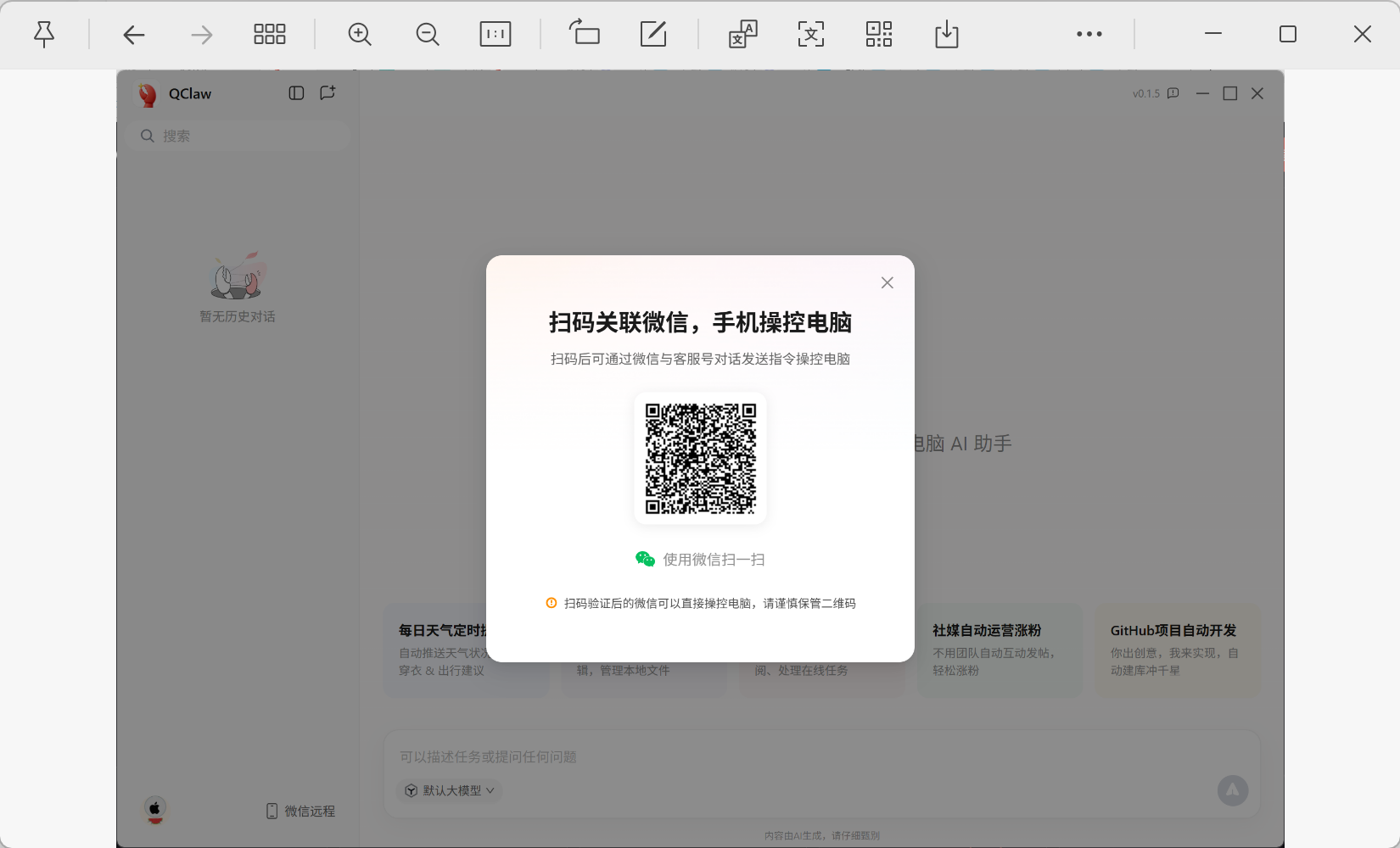This screenshot has width=1400, height=848.
Task: Click the QClaw lobster logo
Action: pos(148,94)
